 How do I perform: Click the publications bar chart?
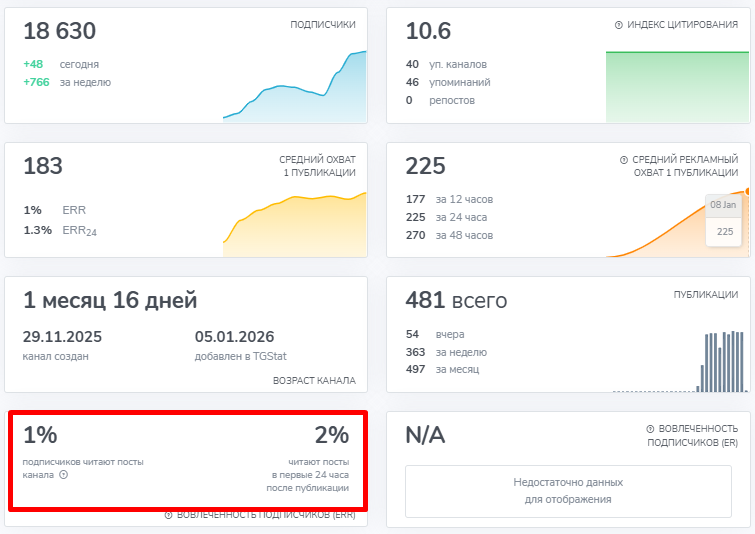(722, 362)
